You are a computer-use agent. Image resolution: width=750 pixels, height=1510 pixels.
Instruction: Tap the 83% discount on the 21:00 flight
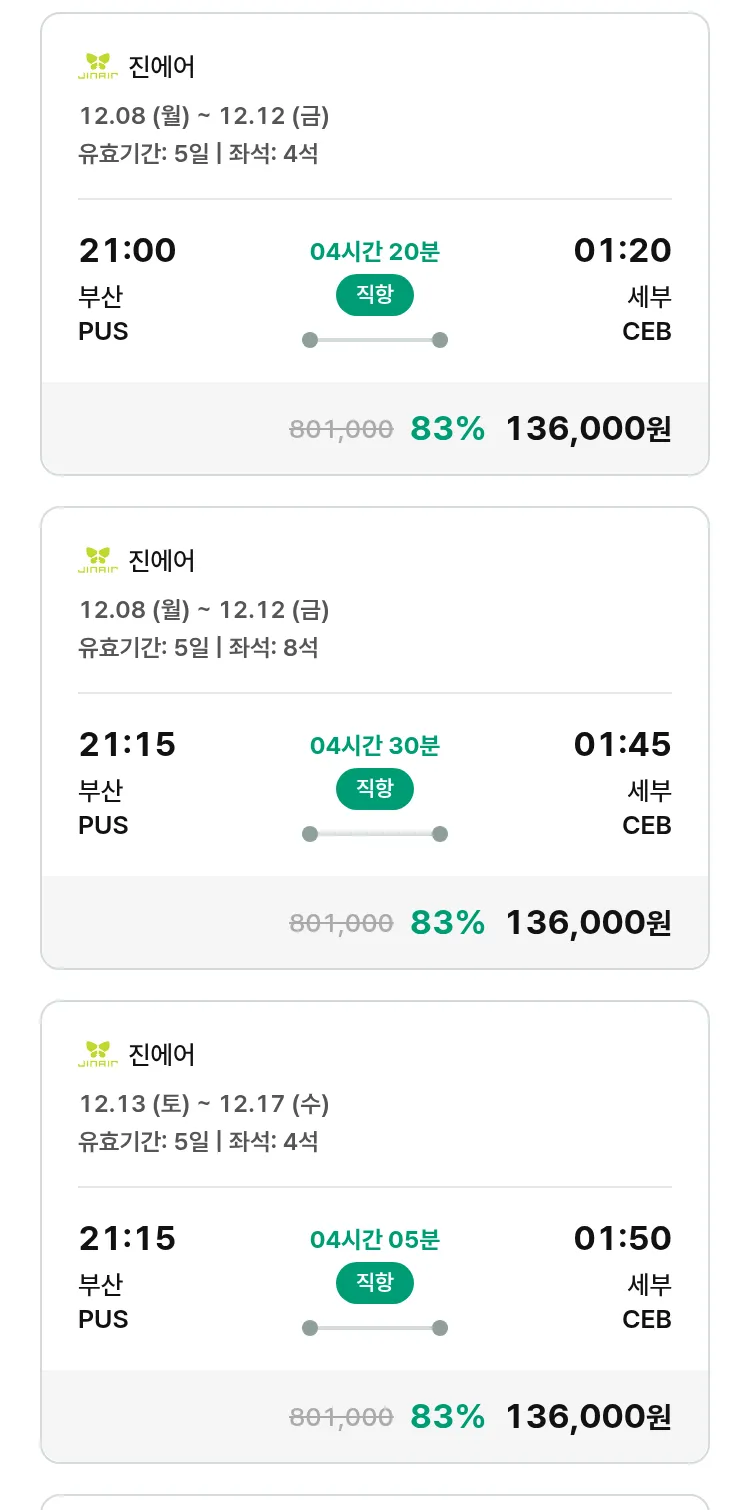tap(447, 429)
